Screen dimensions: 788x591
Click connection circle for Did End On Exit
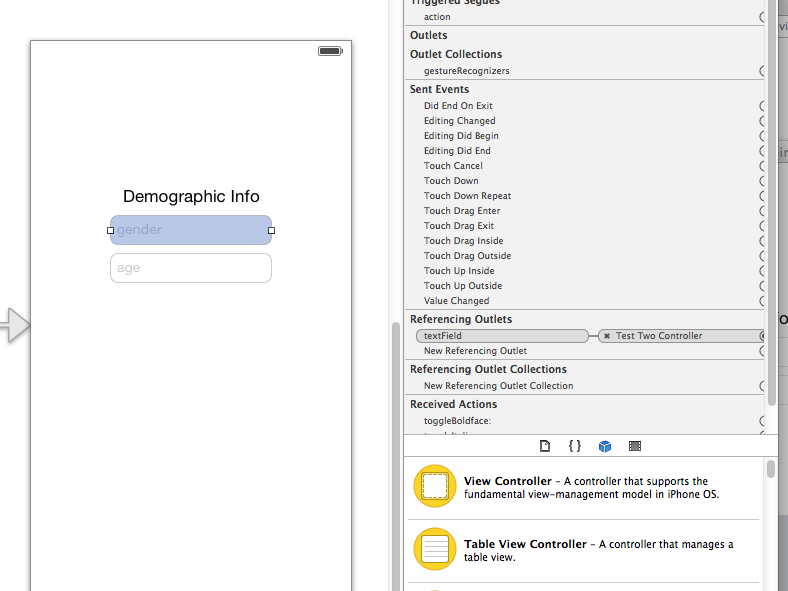click(762, 106)
